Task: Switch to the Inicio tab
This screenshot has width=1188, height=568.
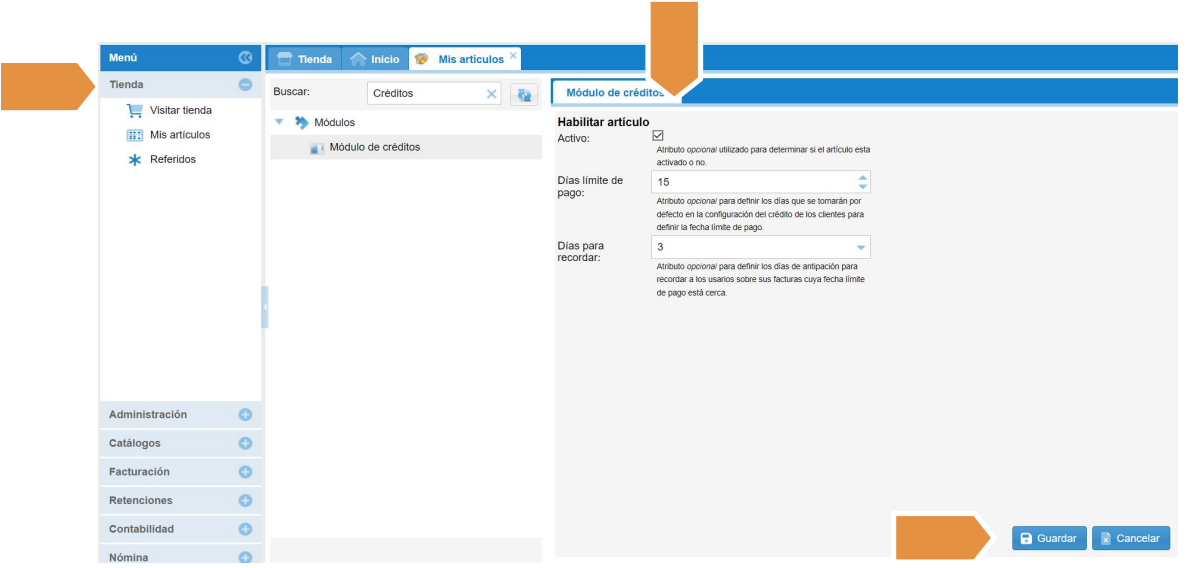Action: click(x=375, y=59)
